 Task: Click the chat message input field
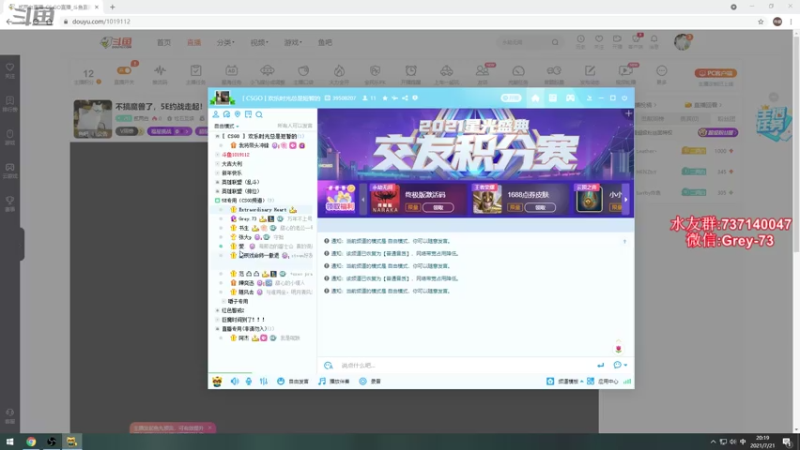click(464, 365)
